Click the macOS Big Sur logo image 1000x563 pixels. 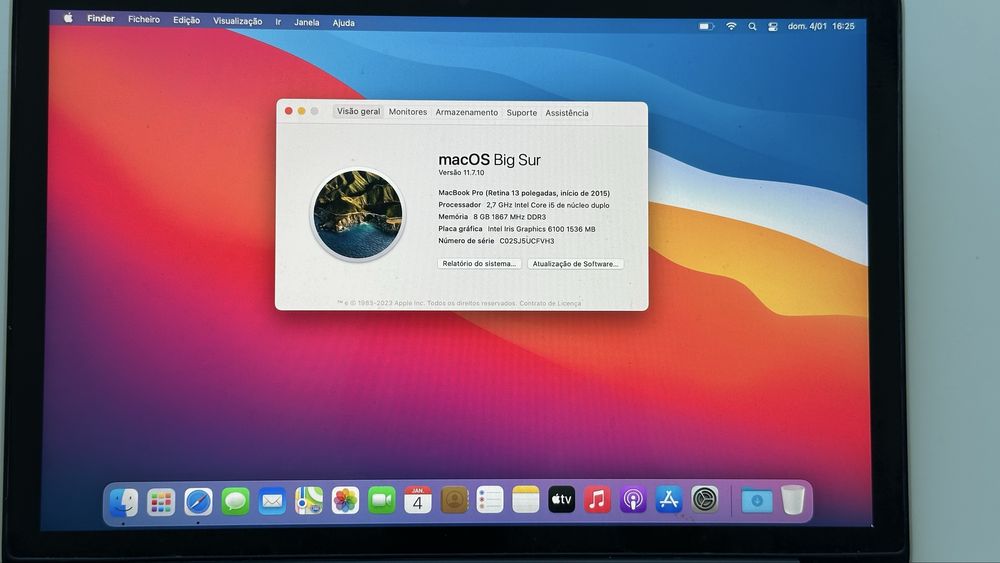click(x=358, y=214)
